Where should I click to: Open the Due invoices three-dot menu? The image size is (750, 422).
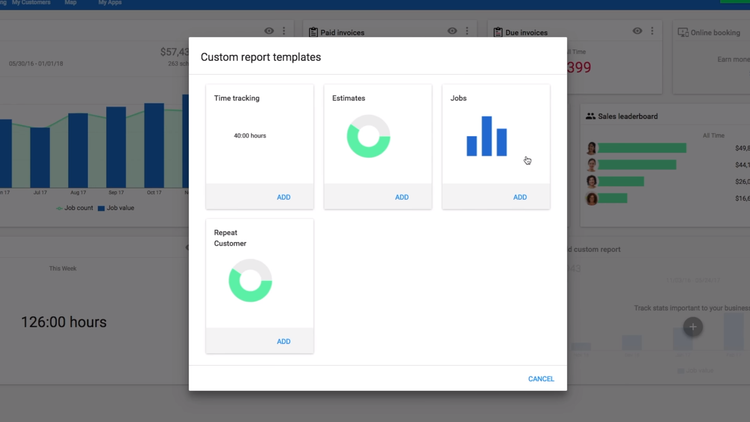pyautogui.click(x=652, y=31)
